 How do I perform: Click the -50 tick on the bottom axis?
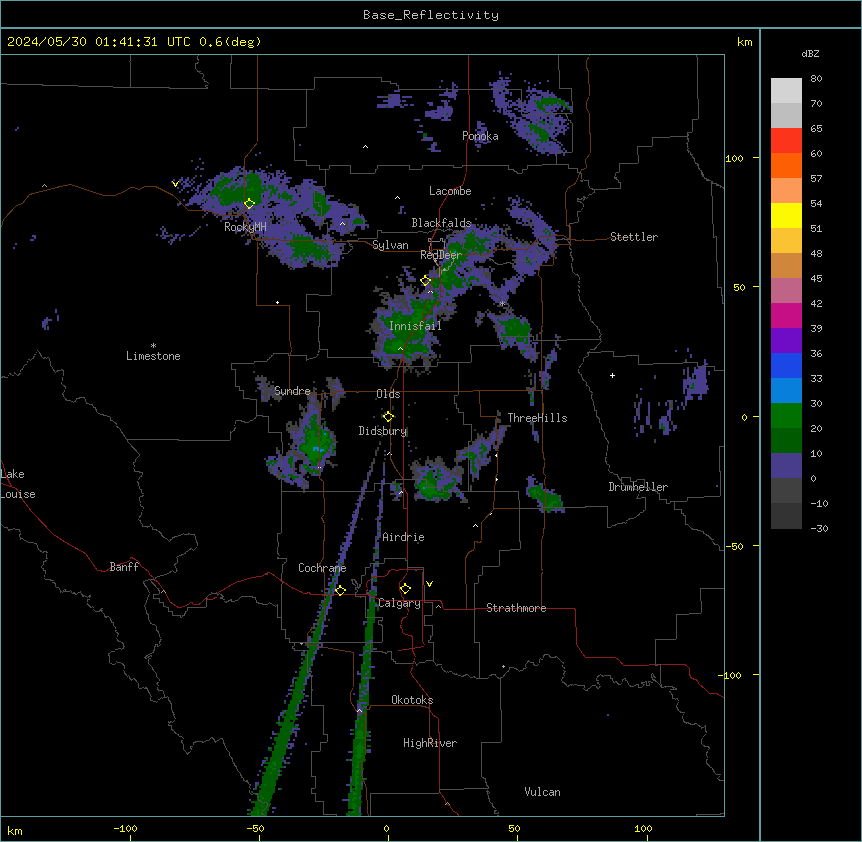255,829
